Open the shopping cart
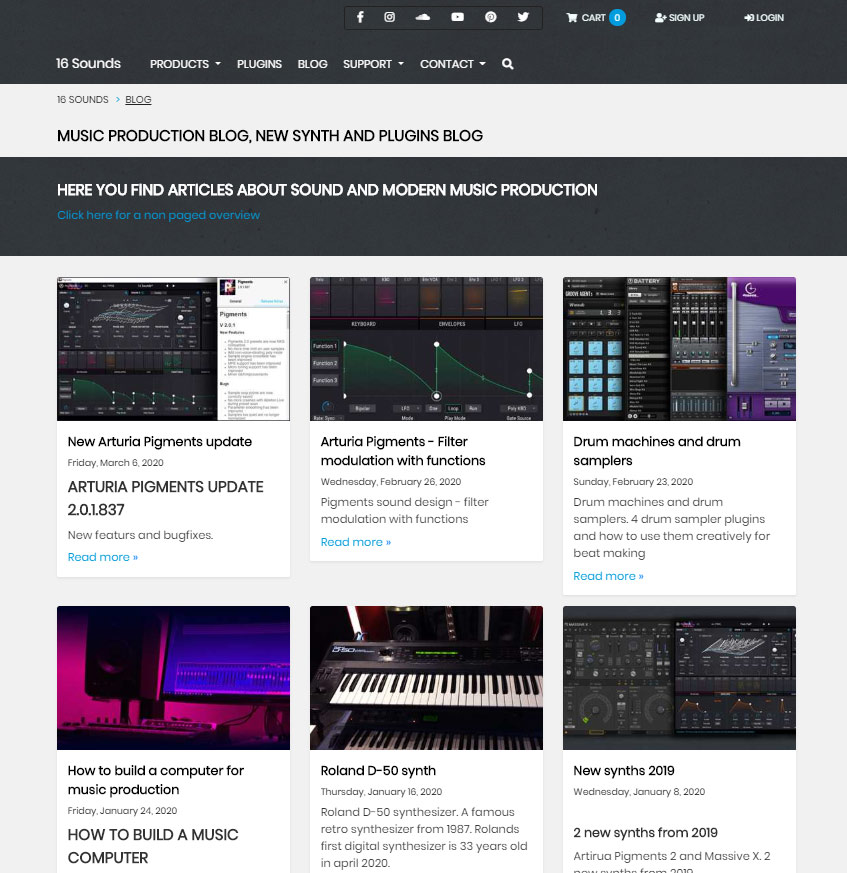 point(594,18)
